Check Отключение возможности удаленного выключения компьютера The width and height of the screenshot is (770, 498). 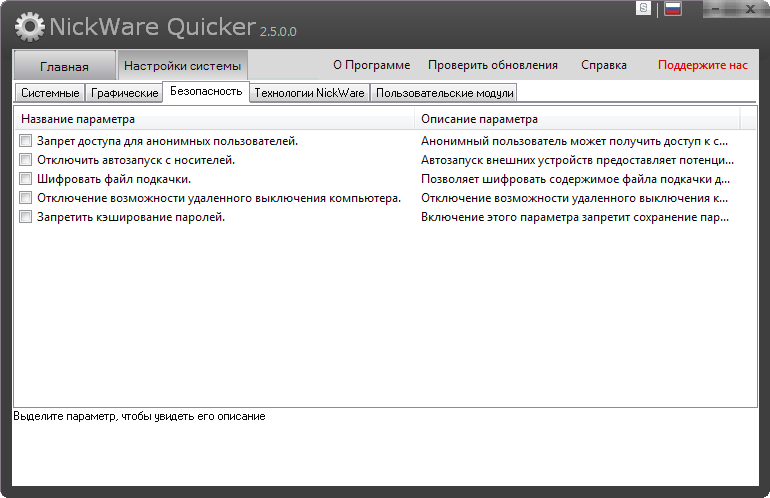(26, 198)
